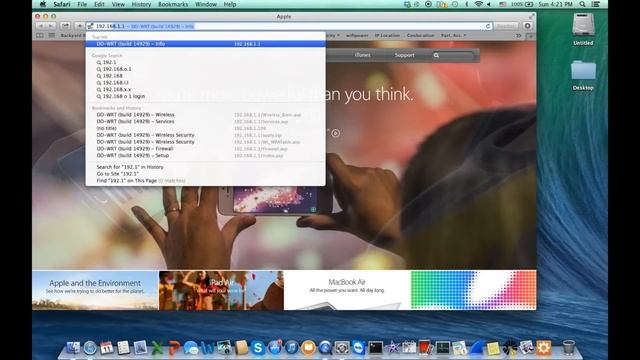Screen dimensions: 640x360
Task: Open the History menu
Action: [141, 4]
